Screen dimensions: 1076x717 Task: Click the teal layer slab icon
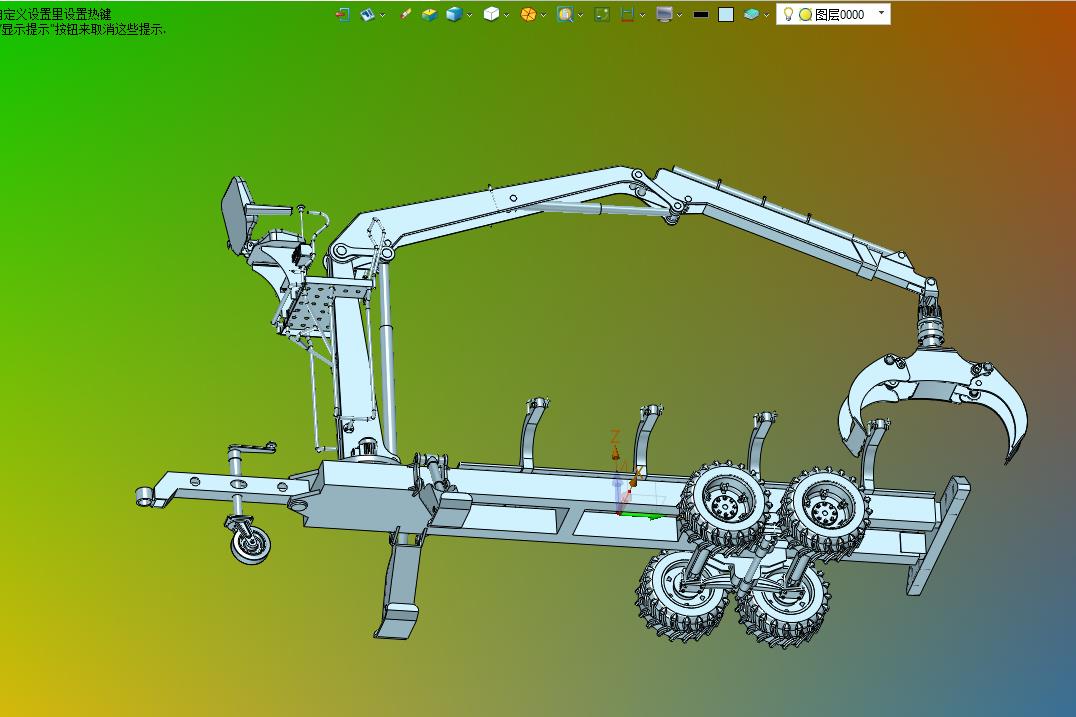pos(751,14)
